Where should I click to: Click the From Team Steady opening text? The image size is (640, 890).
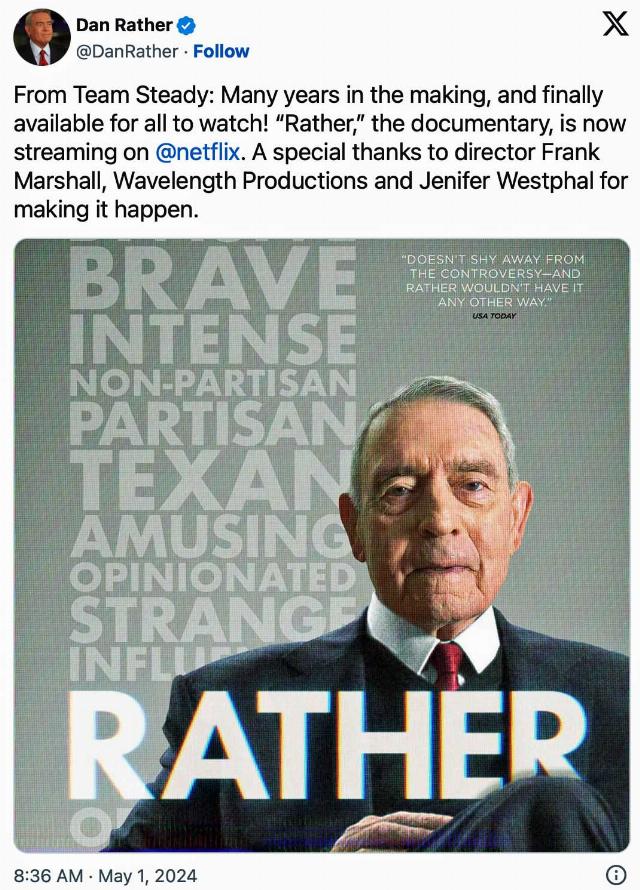coord(113,95)
